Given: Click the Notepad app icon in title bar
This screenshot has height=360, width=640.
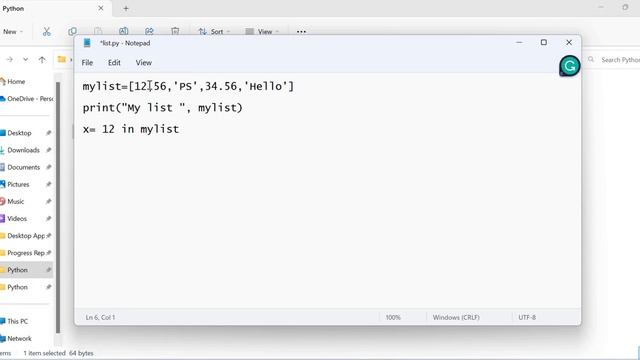Looking at the screenshot, I should click(x=87, y=43).
